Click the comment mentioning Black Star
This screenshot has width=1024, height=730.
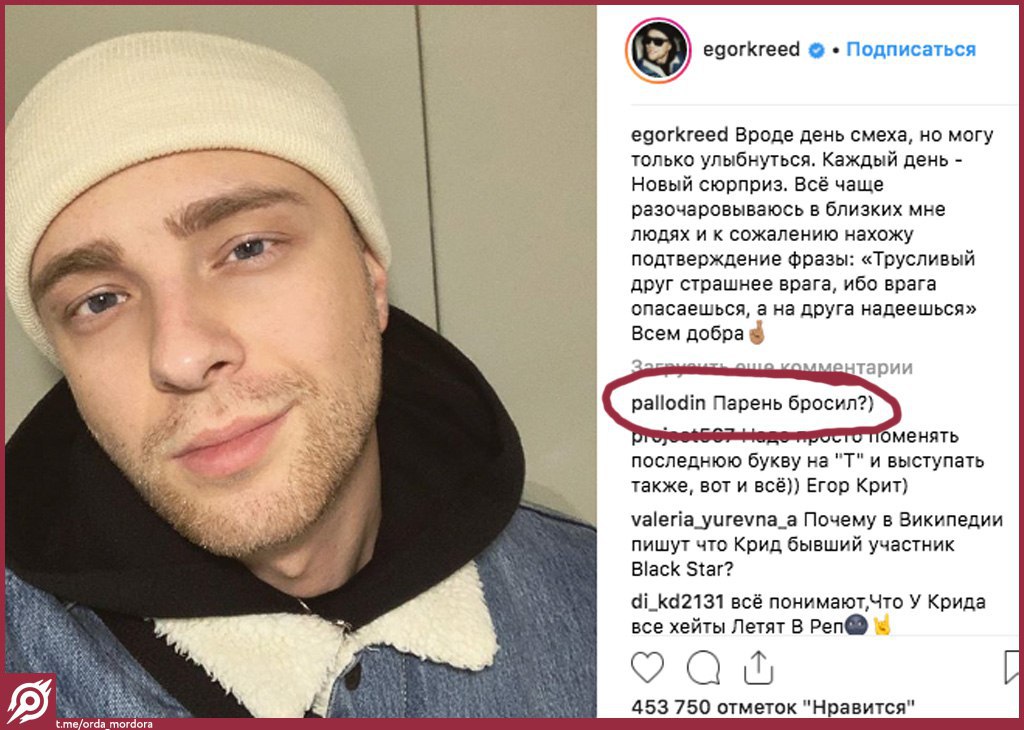point(816,545)
